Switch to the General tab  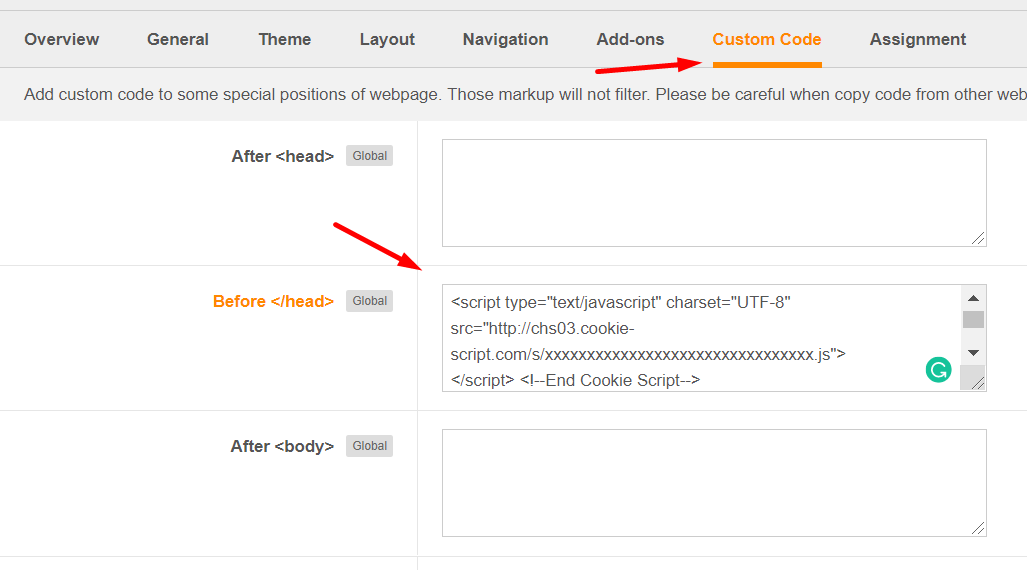(177, 39)
